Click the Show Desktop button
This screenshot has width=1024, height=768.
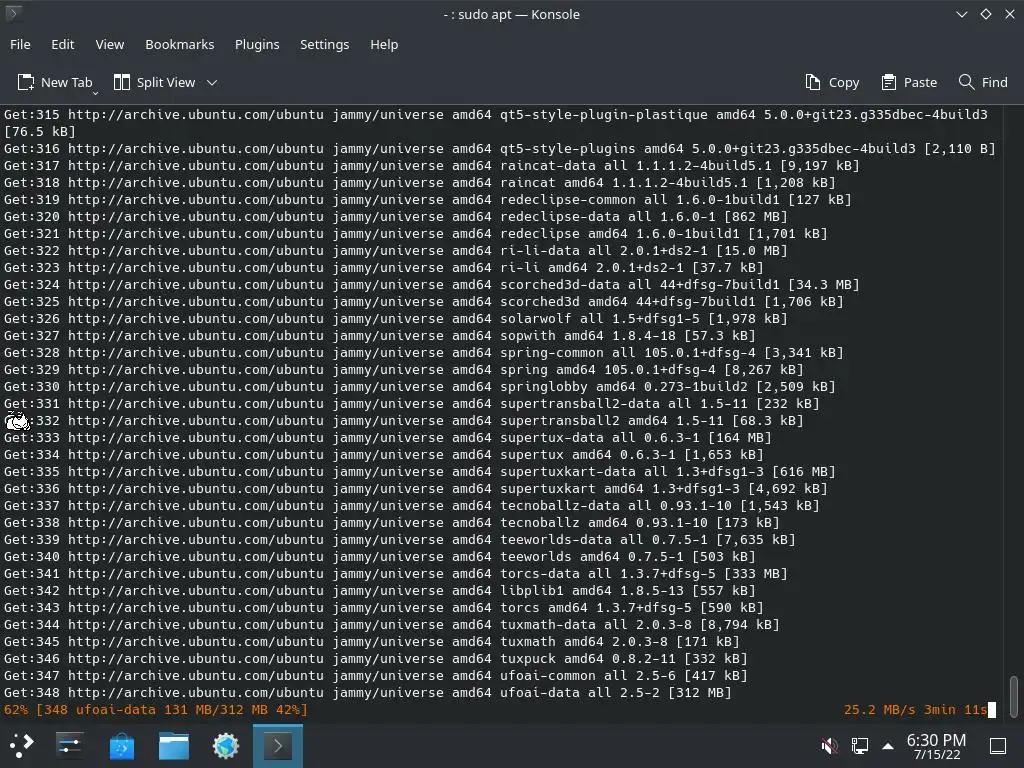[x=998, y=745]
